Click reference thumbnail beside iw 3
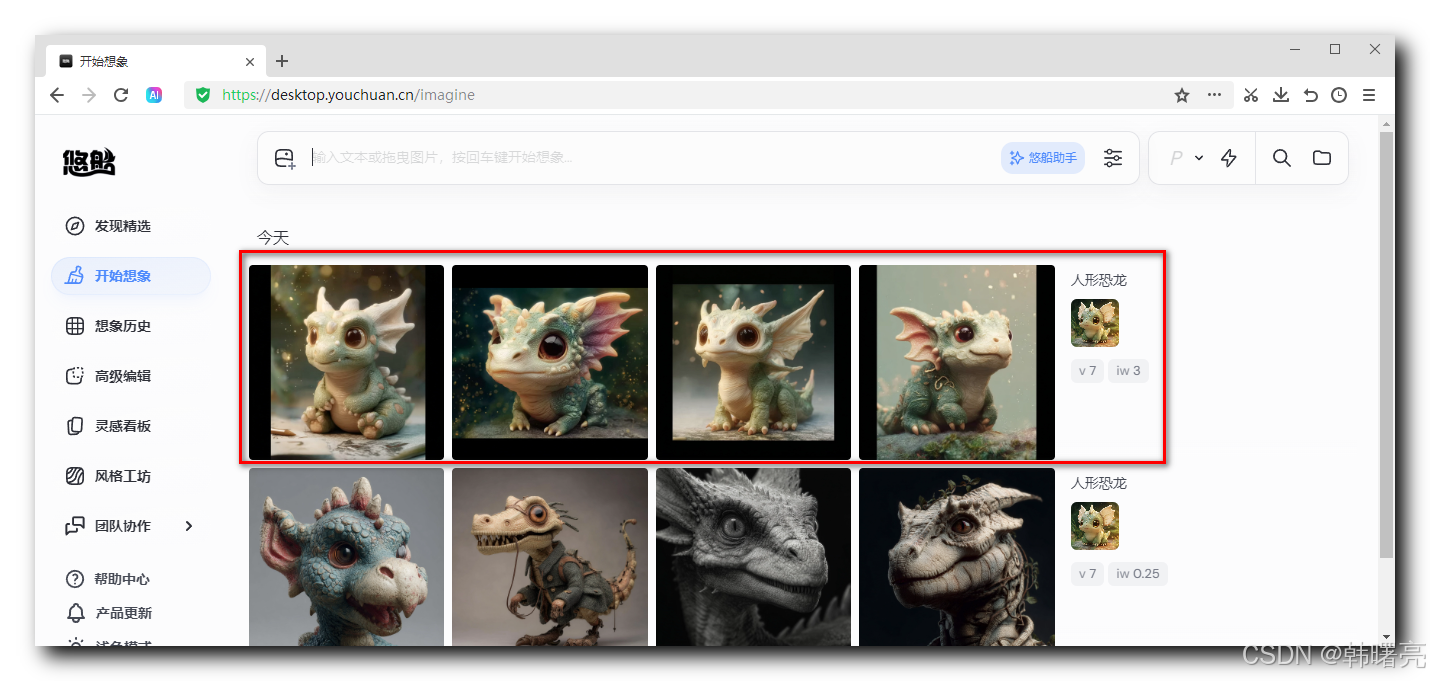The image size is (1430, 681). click(x=1095, y=323)
